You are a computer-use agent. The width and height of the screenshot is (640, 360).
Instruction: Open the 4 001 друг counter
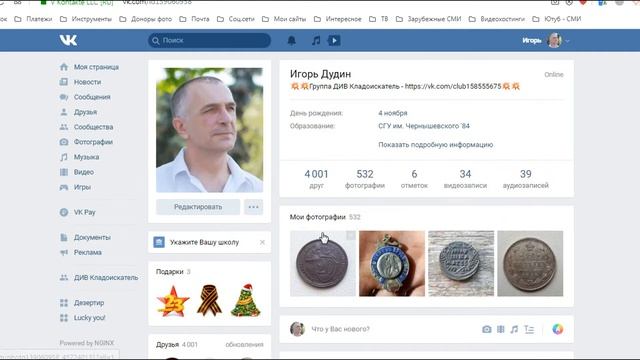click(x=316, y=179)
